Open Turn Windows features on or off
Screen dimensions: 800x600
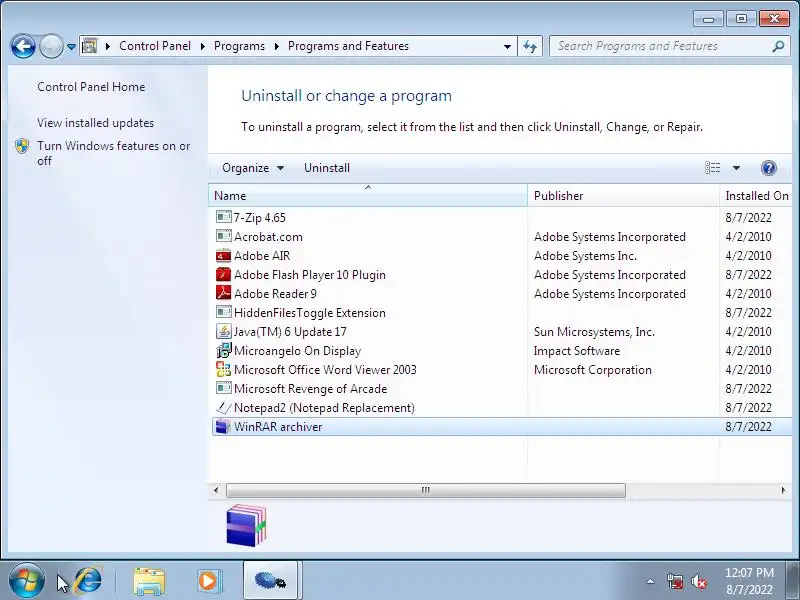coord(113,153)
